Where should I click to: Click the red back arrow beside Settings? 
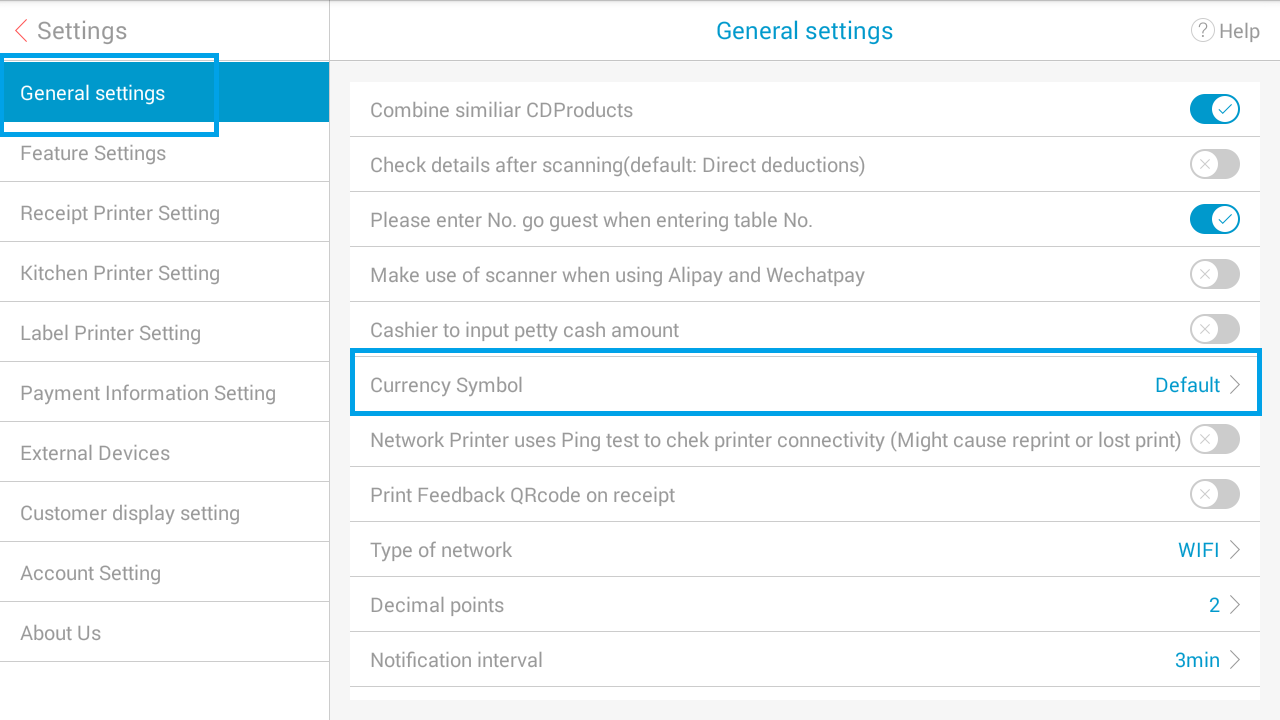(21, 31)
